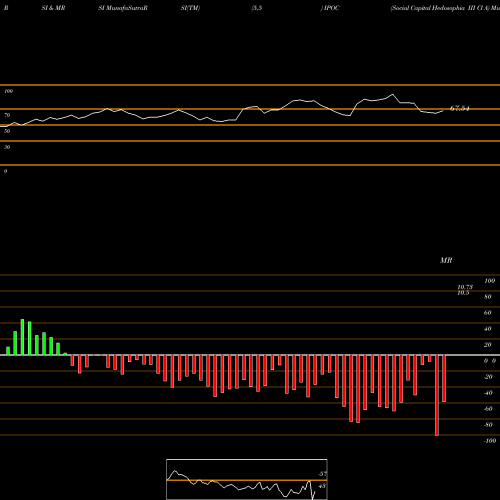Click the RSI line peak near 100 band

[x=393, y=94]
